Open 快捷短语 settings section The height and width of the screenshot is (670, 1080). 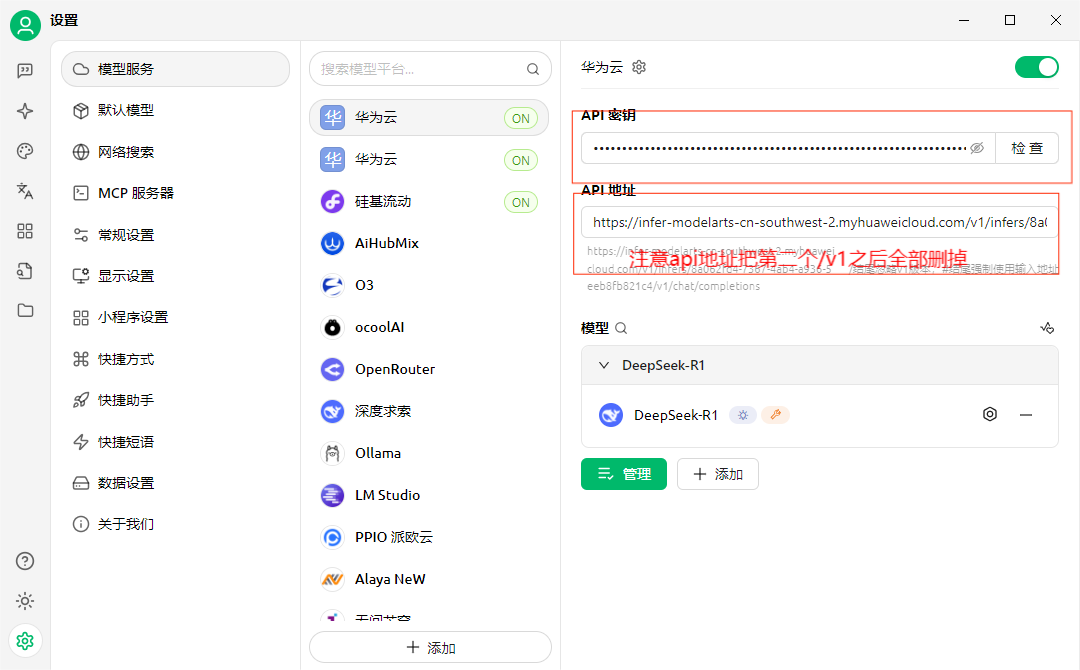tap(176, 441)
